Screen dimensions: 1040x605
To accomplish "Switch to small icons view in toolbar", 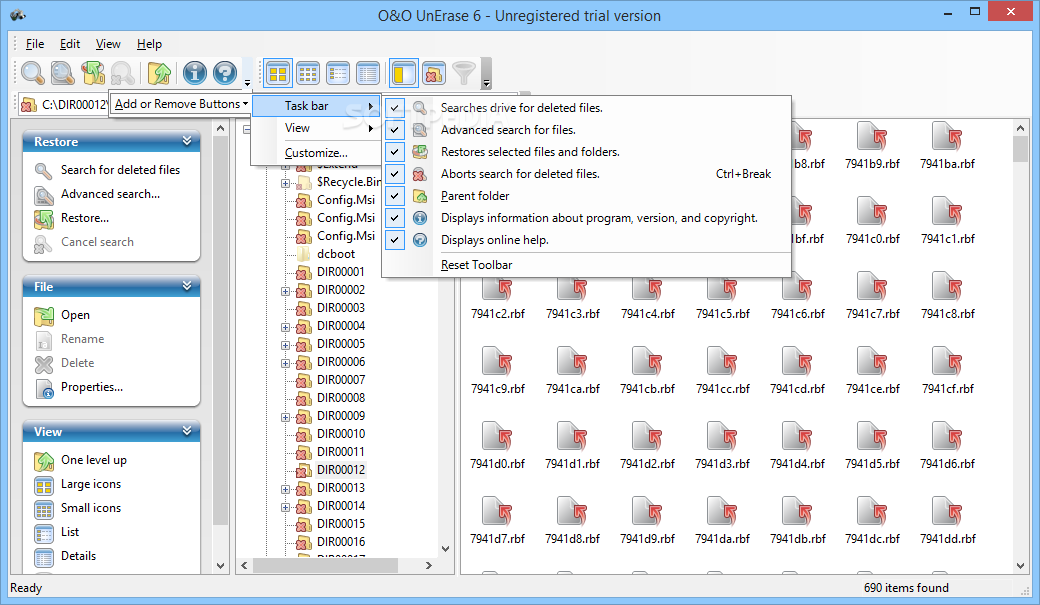I will tap(308, 73).
